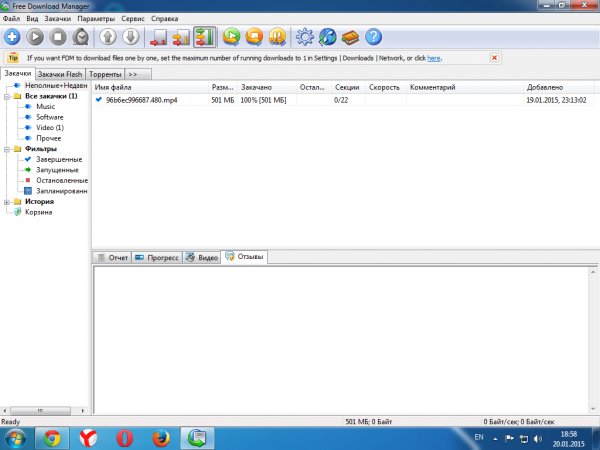Click the books help library icon

click(x=351, y=38)
